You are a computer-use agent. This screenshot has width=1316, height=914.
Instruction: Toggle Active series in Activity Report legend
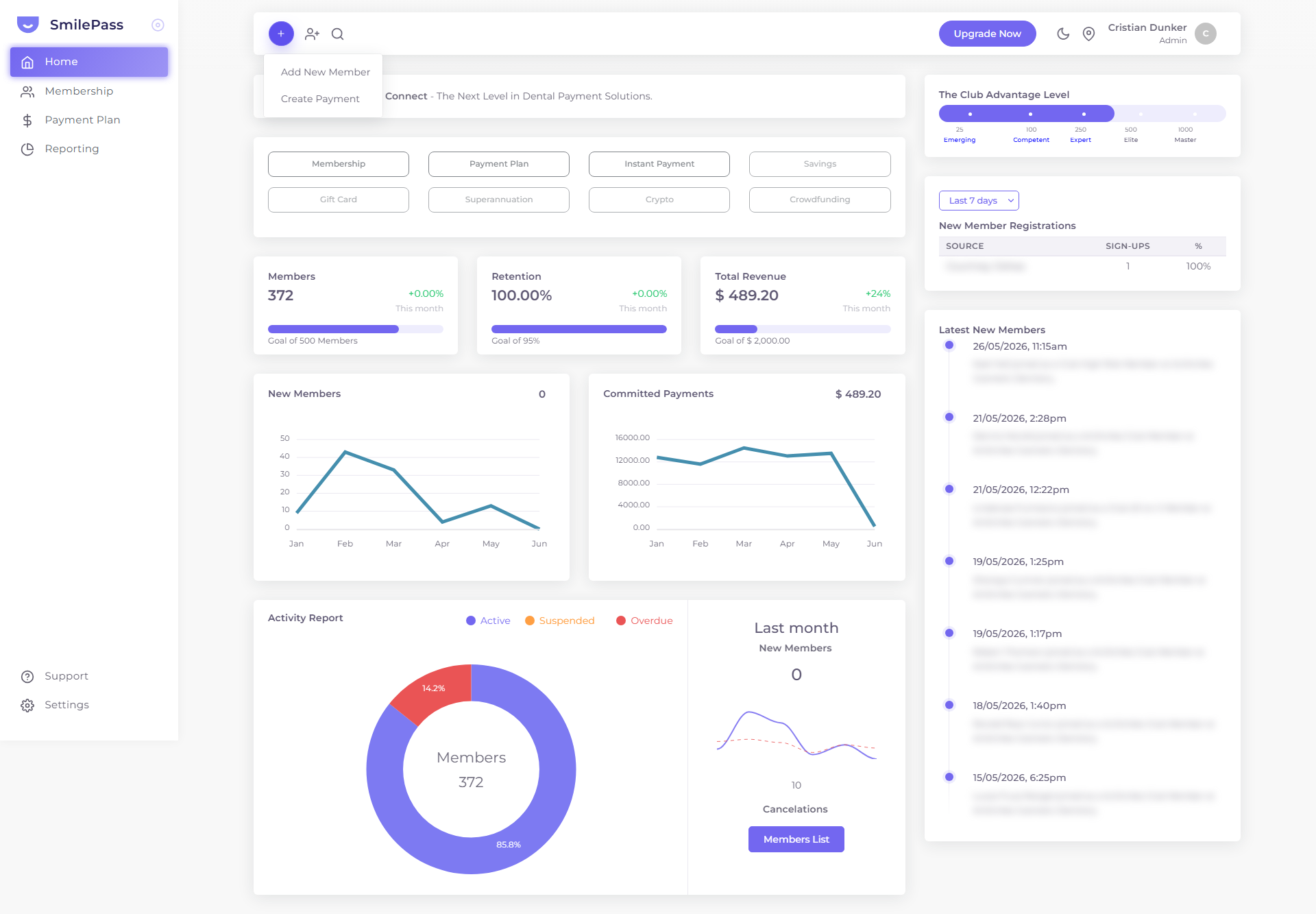488,621
